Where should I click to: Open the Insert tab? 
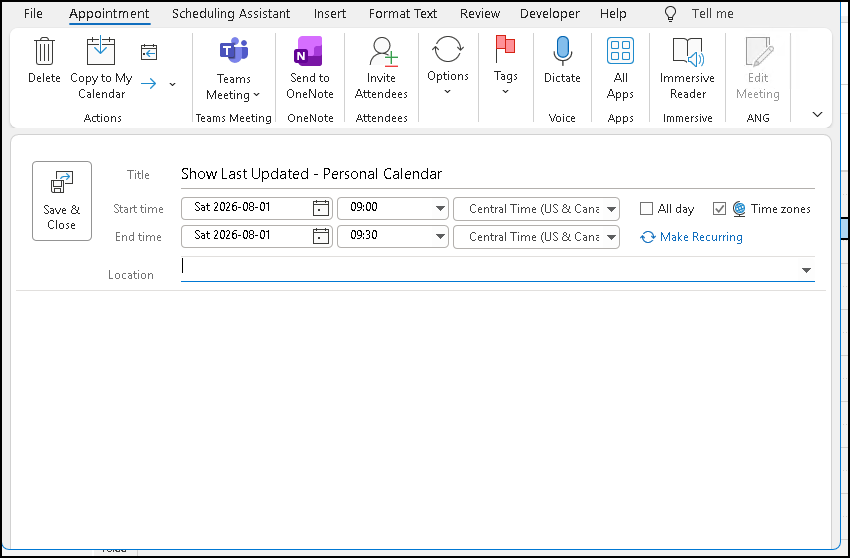330,14
